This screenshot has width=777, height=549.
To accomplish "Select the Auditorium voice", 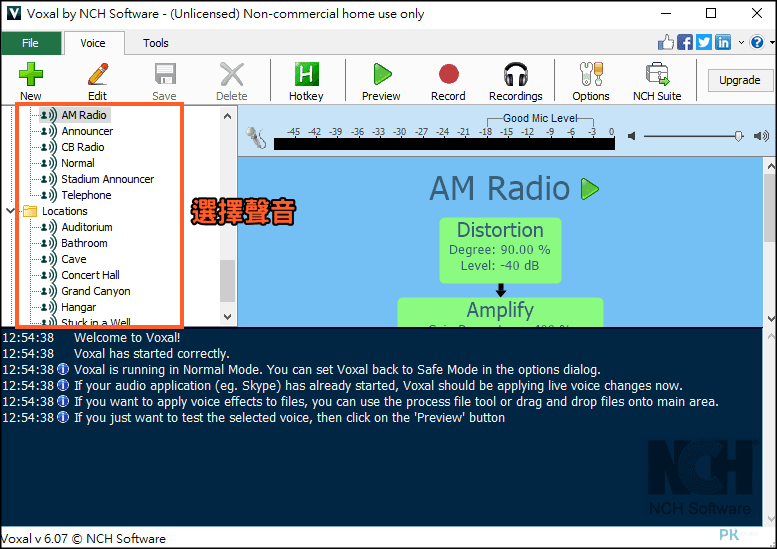I will point(87,227).
